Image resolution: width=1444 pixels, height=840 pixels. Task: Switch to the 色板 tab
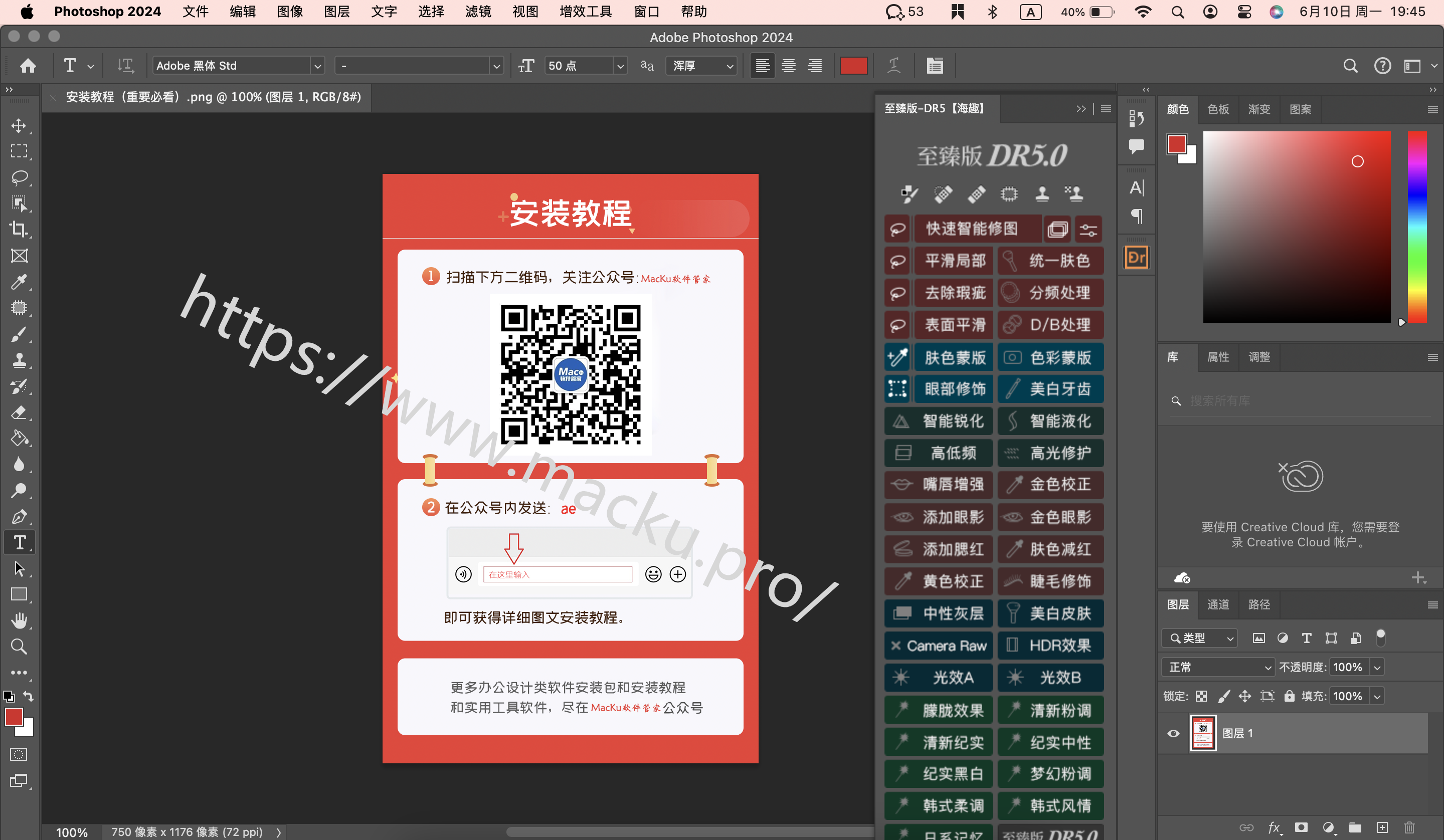pos(1218,109)
